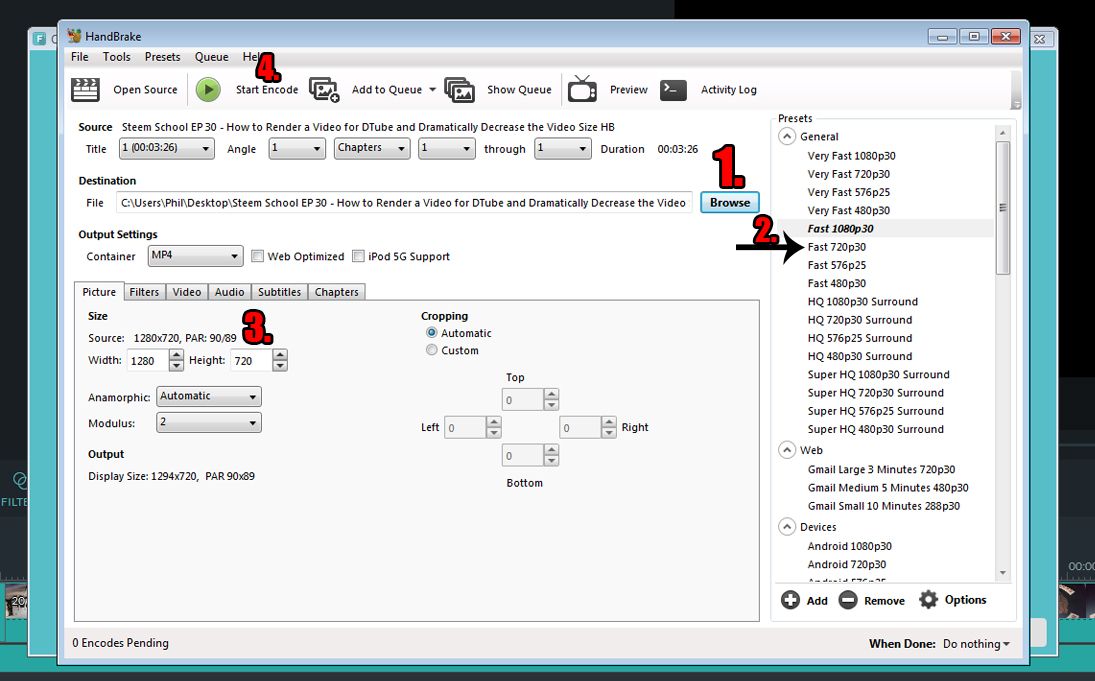Click the Start Encode label
The image size is (1095, 681).
click(267, 89)
